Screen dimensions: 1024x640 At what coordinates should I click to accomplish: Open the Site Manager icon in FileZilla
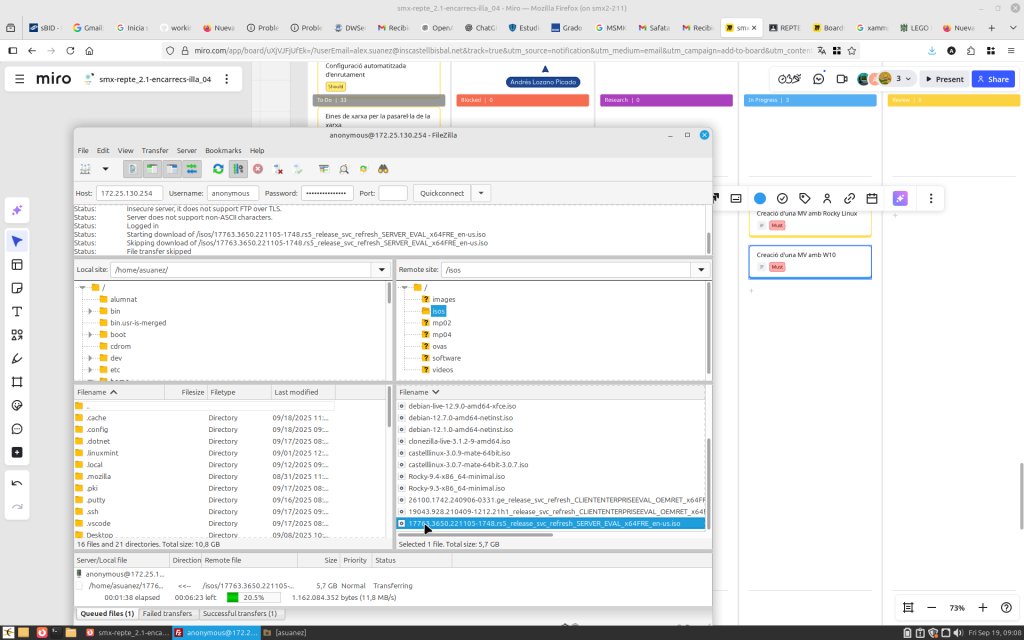[85, 169]
